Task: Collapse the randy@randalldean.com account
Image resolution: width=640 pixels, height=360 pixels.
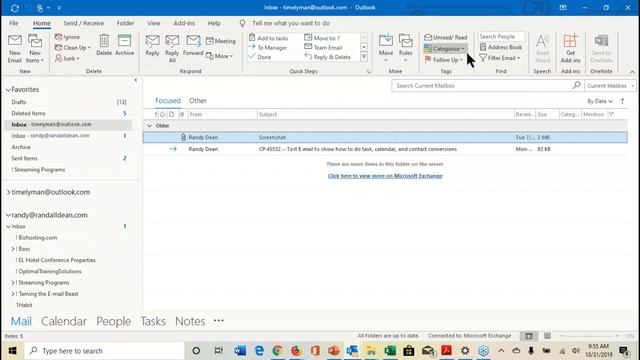Action: [x=8, y=215]
